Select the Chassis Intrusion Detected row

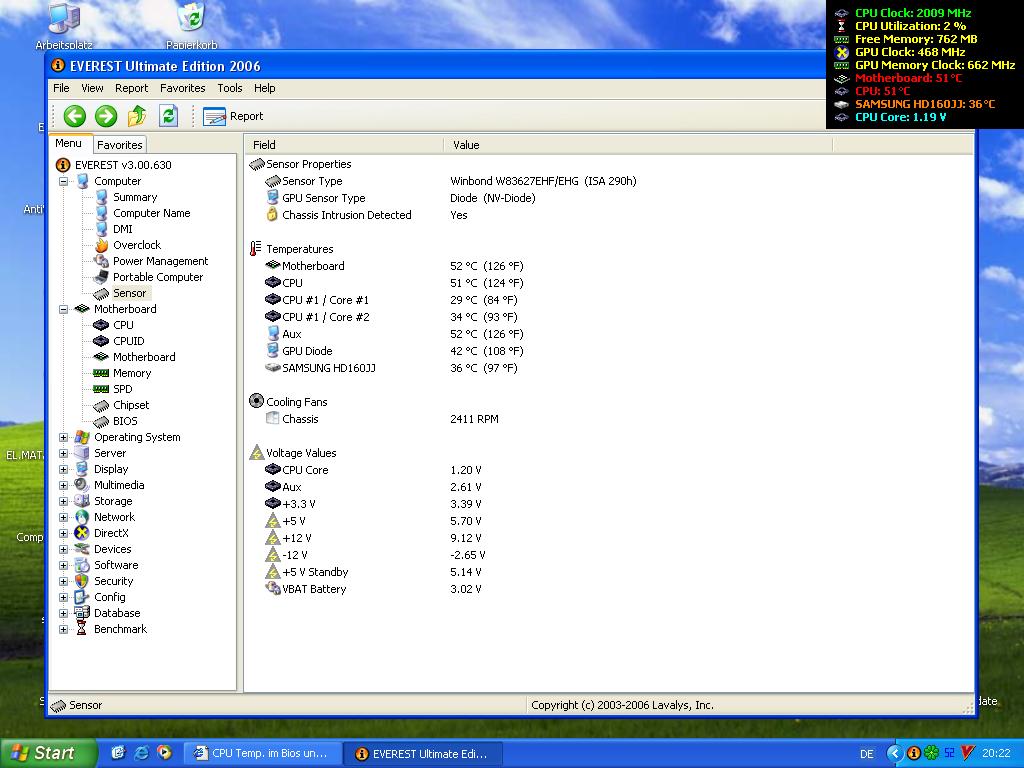point(366,216)
